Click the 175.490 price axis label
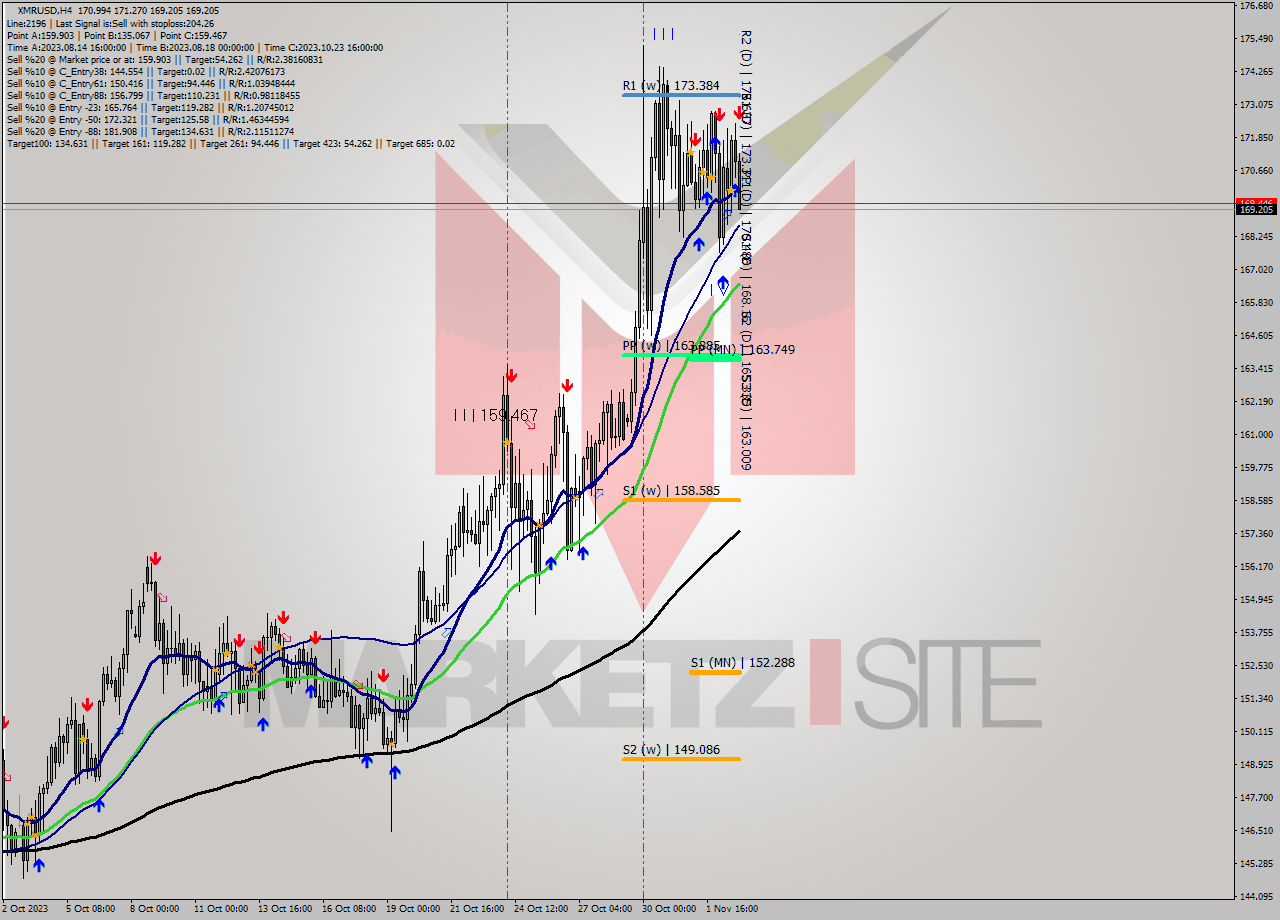The height and width of the screenshot is (920, 1280). [1256, 39]
